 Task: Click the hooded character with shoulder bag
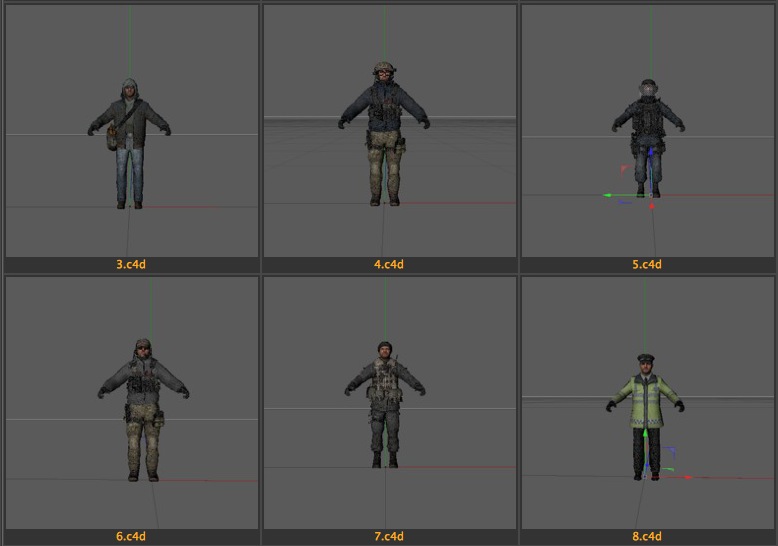point(129,140)
